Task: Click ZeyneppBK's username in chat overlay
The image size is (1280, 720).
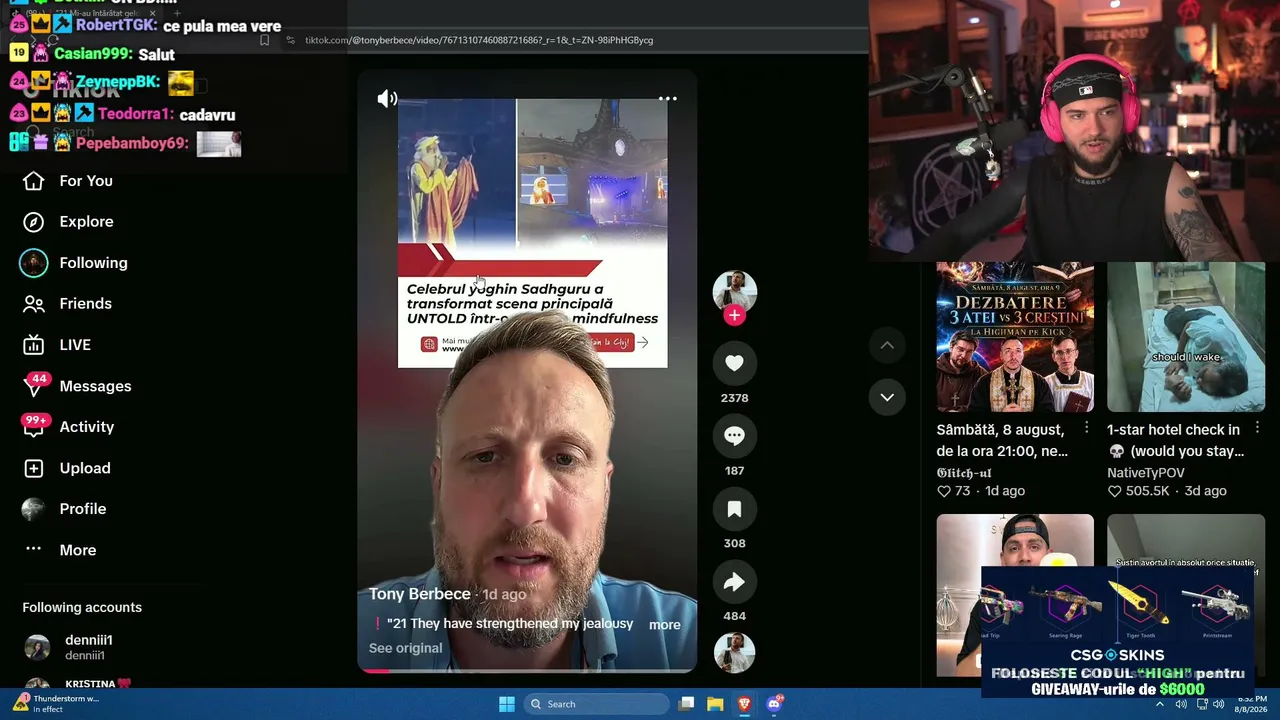Action: pos(118,81)
